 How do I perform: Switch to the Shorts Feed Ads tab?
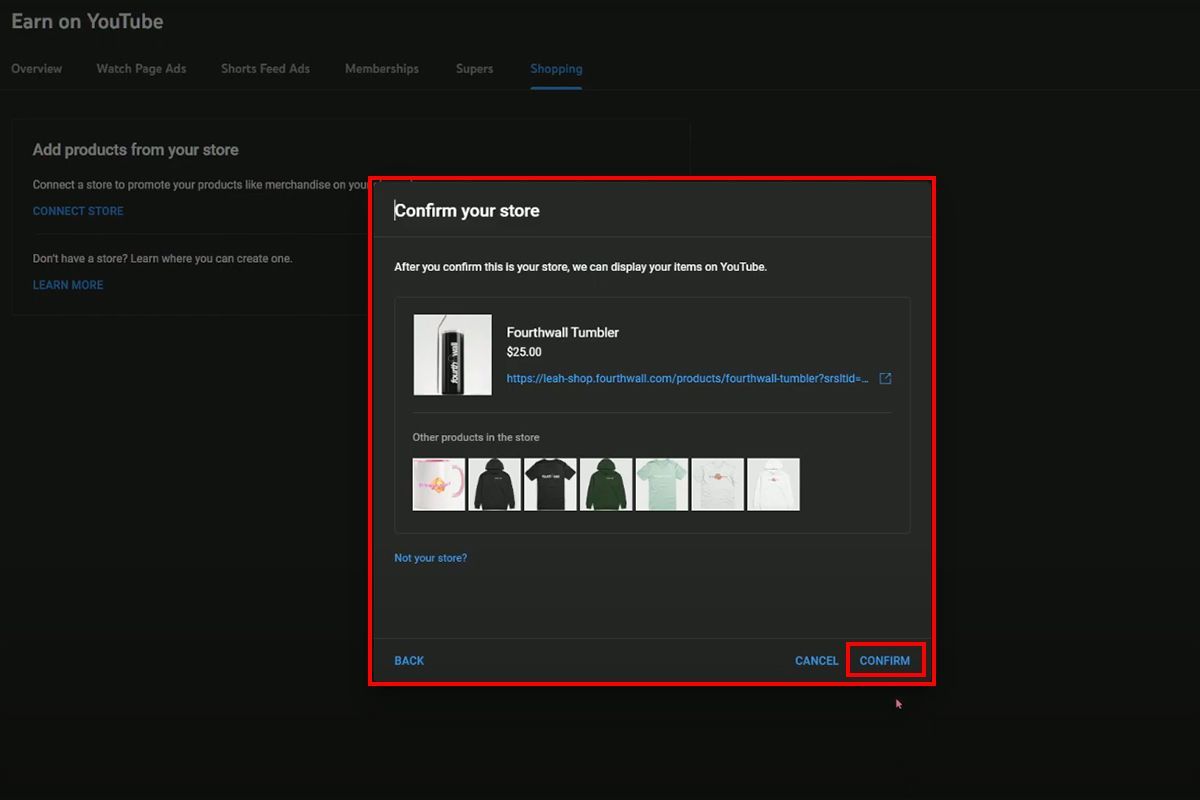pos(265,69)
